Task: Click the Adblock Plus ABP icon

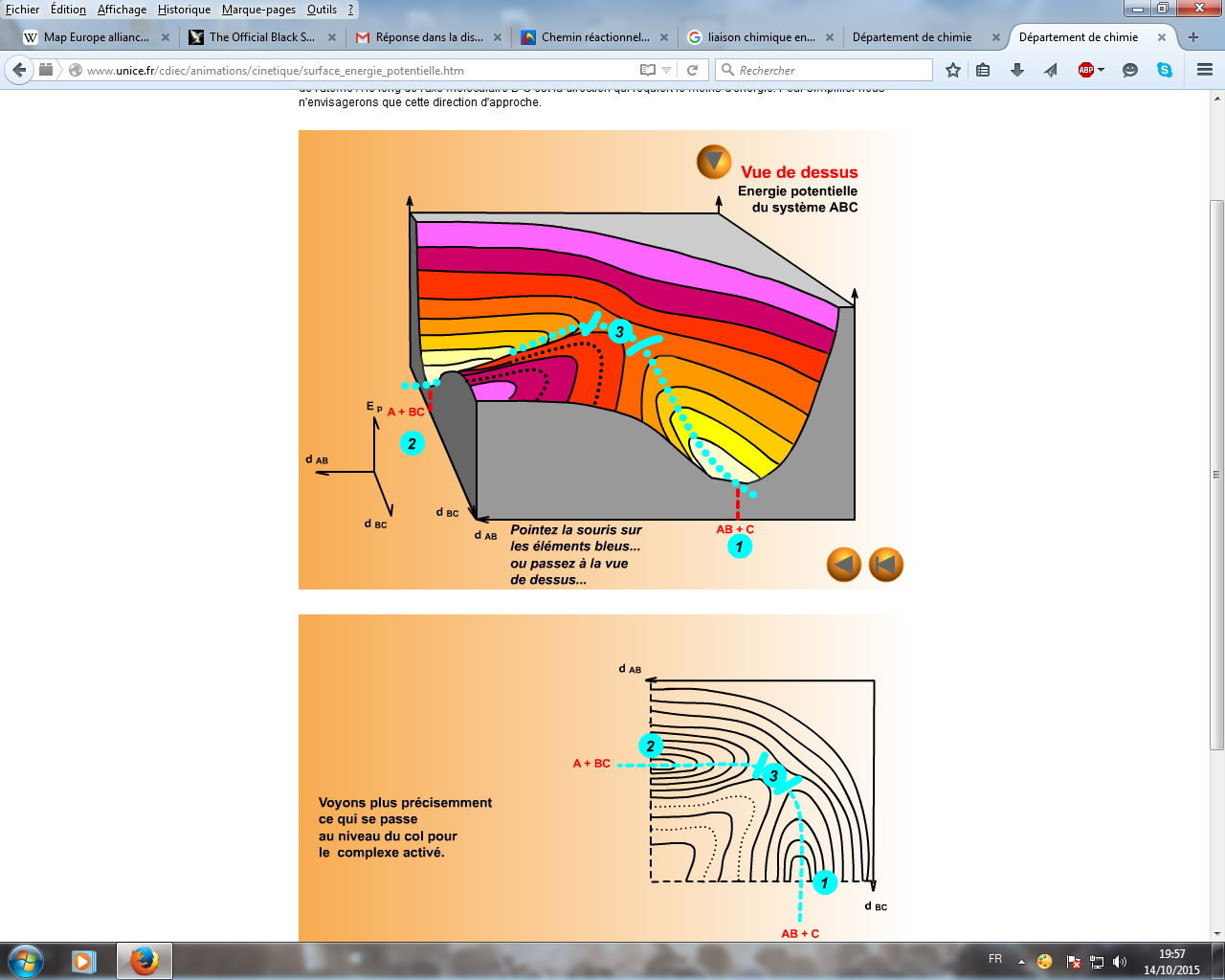Action: [x=1085, y=70]
